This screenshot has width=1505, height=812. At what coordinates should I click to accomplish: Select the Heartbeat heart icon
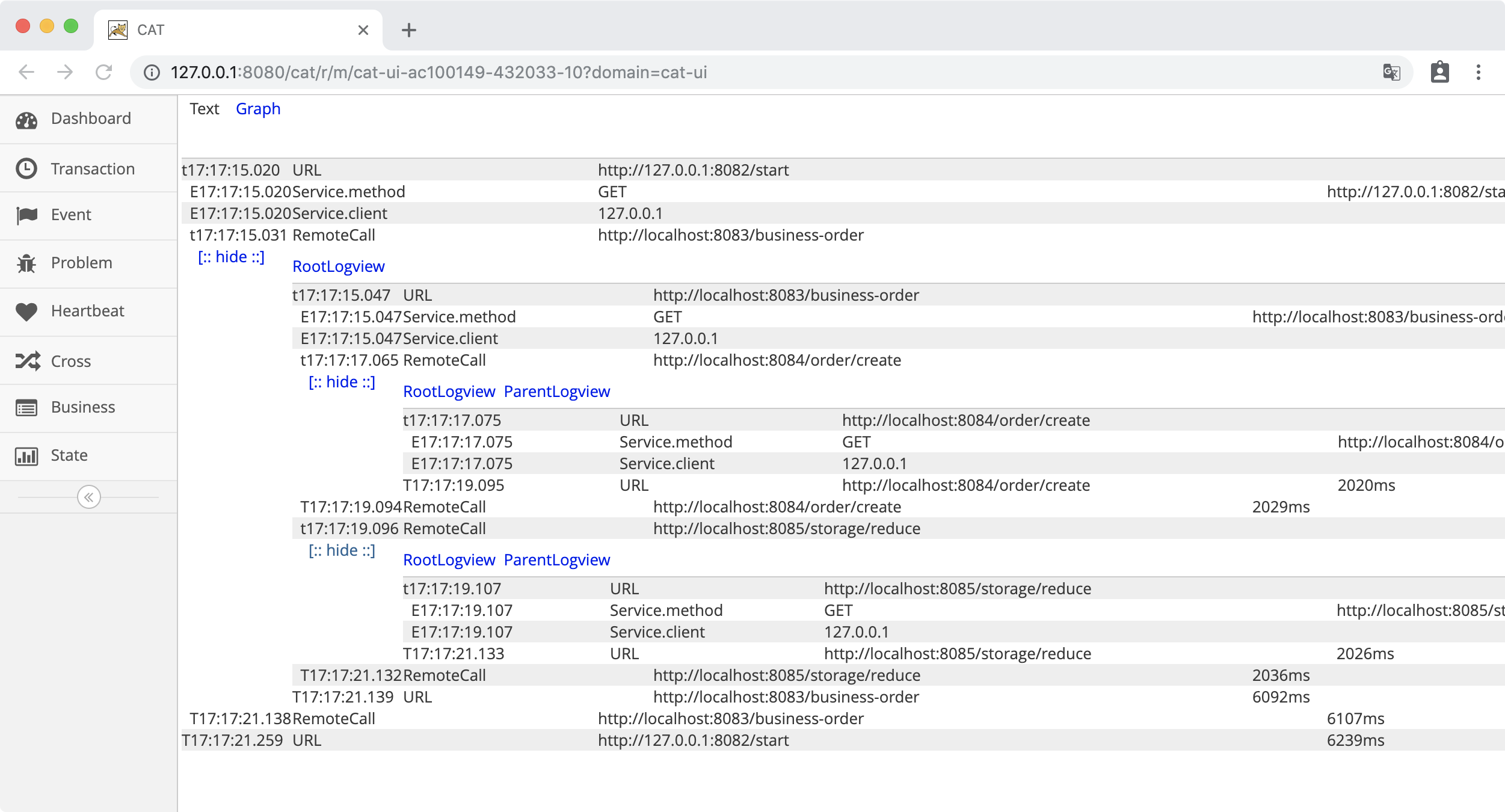click(x=26, y=312)
